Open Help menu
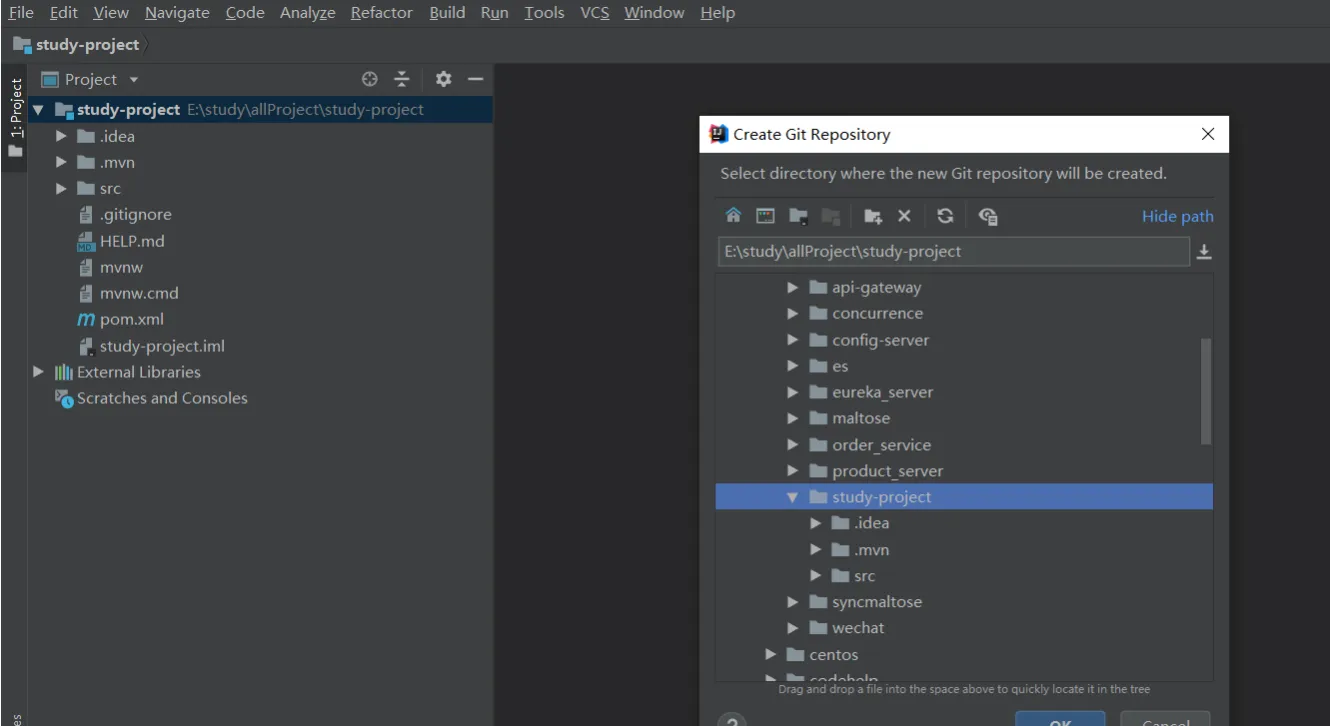1330x726 pixels. point(717,13)
